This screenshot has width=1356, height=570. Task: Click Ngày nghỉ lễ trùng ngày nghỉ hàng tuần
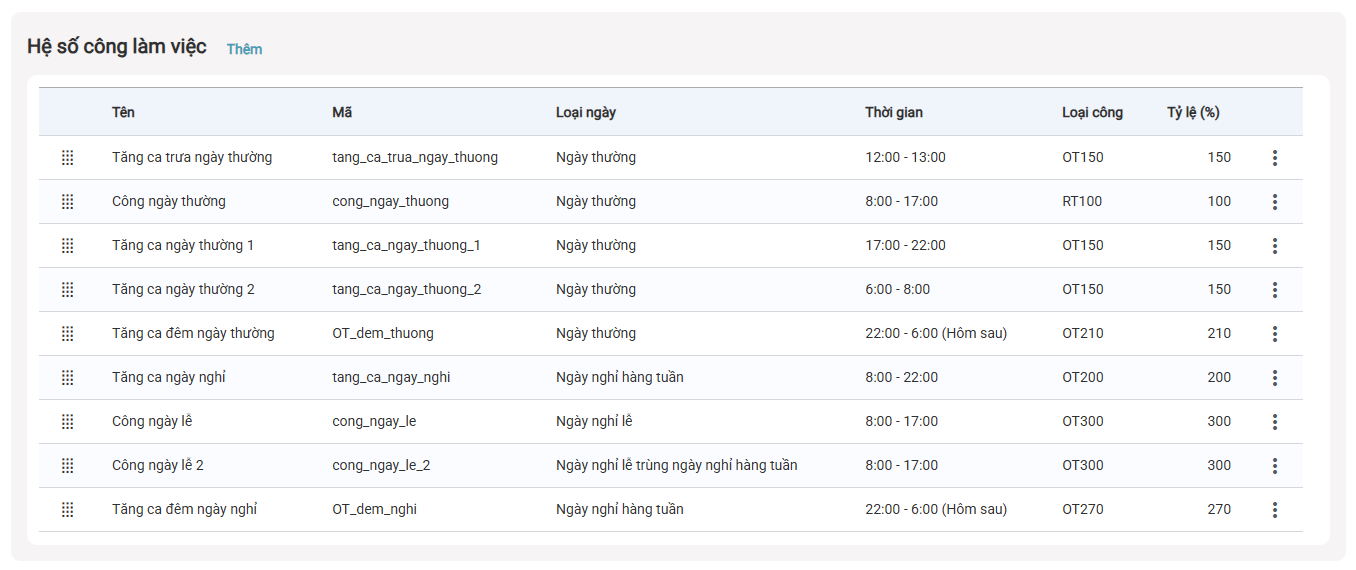pos(677,465)
